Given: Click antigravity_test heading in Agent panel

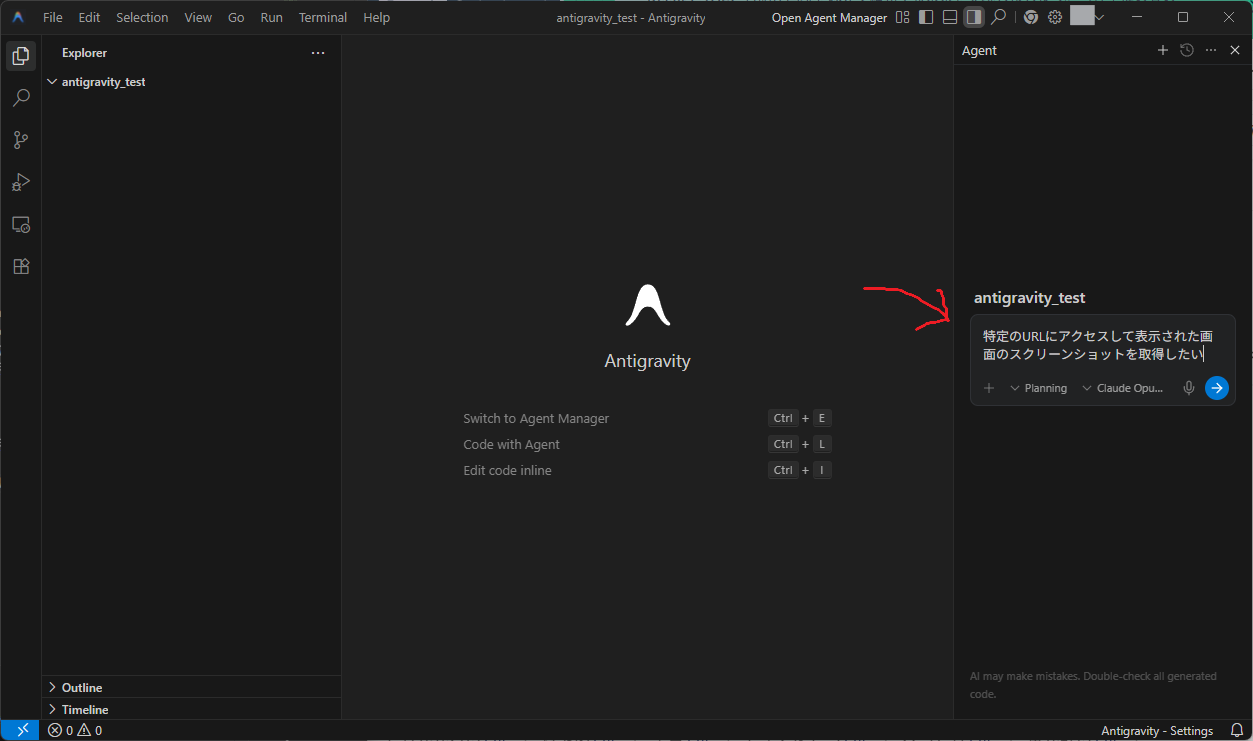Looking at the screenshot, I should pos(1029,298).
